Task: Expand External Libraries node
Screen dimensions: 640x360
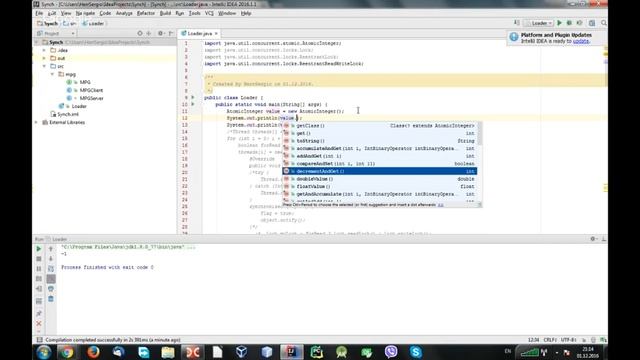Action: pos(36,122)
